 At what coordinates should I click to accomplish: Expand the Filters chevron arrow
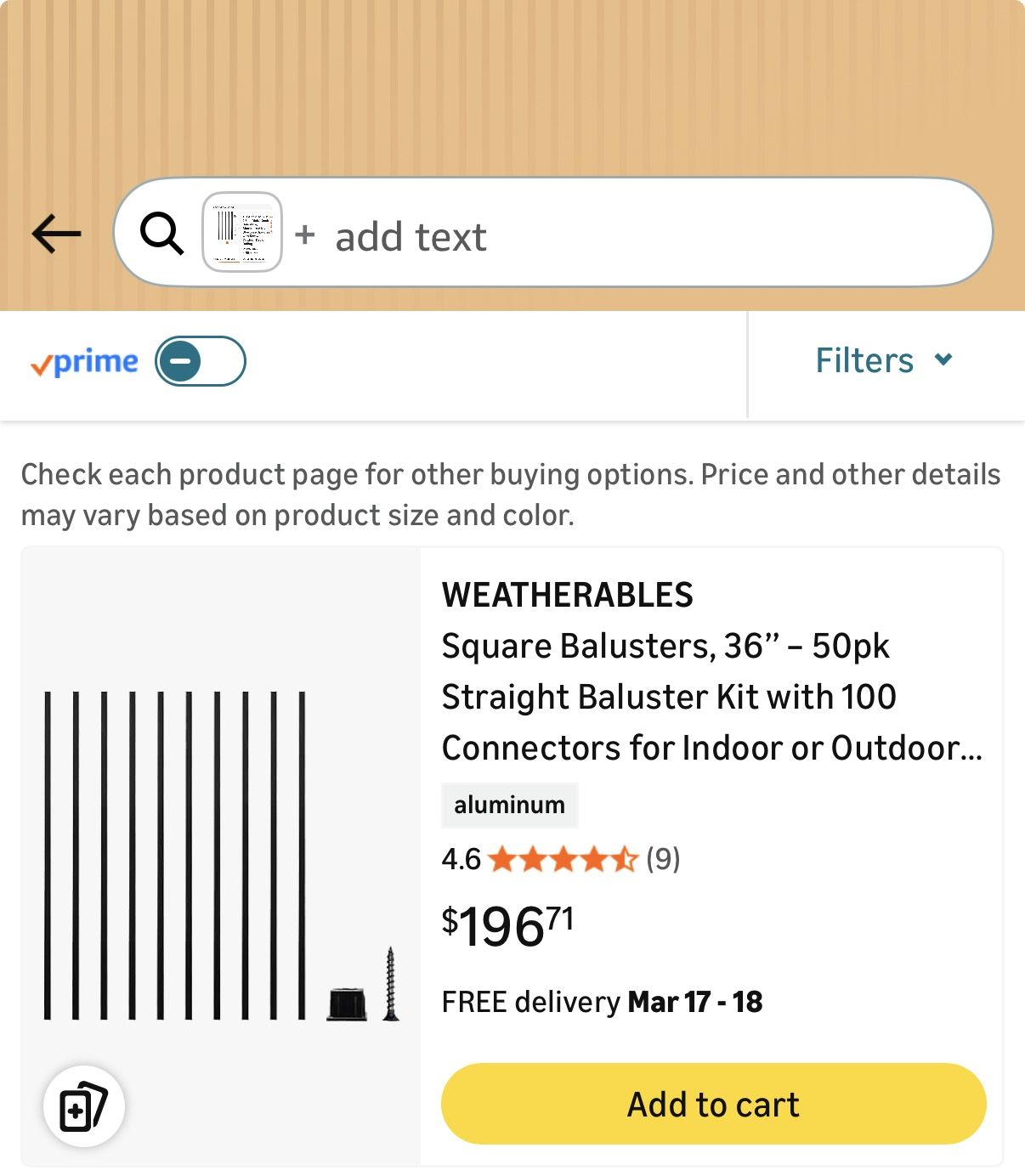[943, 359]
